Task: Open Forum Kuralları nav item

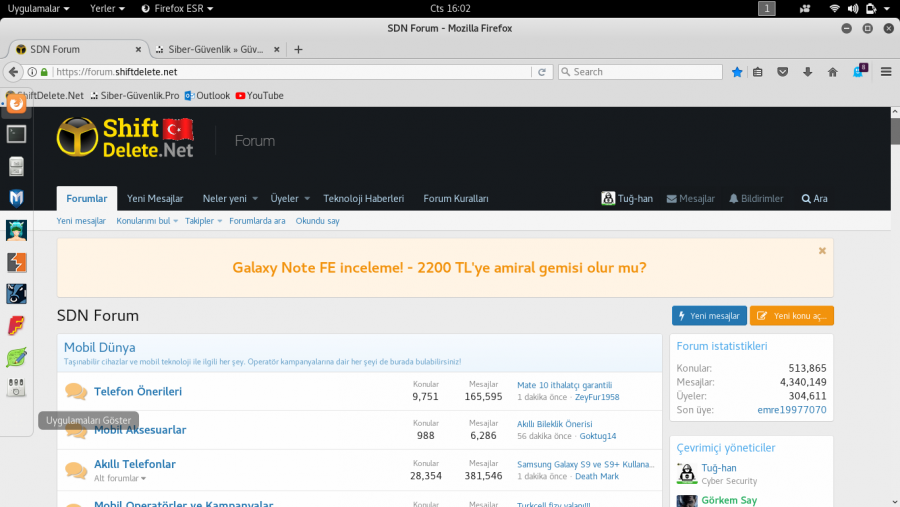Action: 456,199
